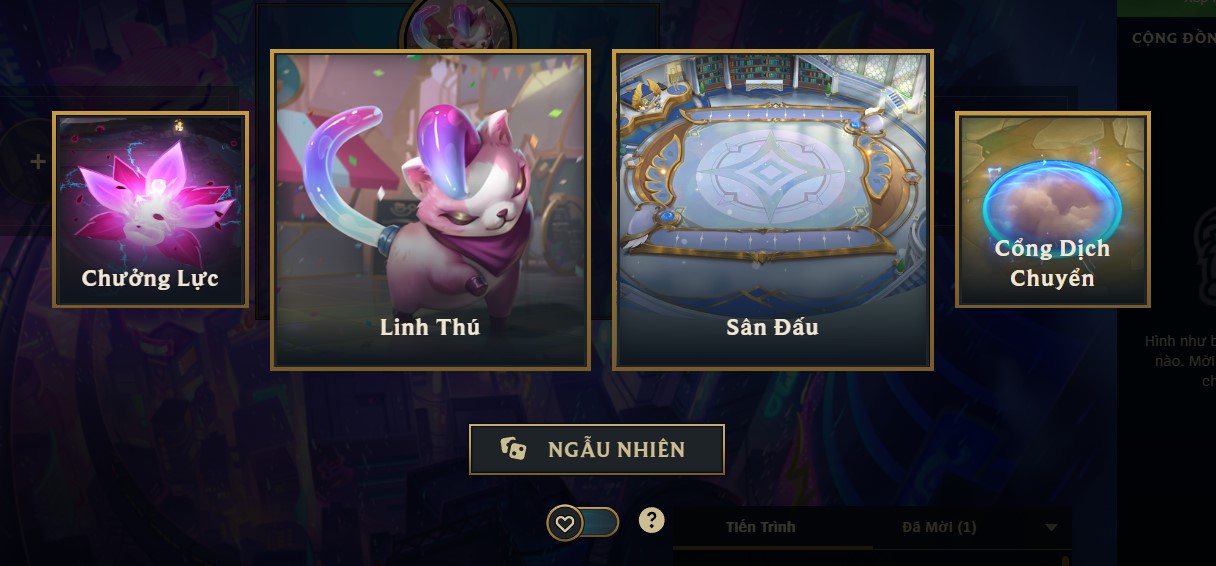1216x566 pixels.
Task: Select the Cổng Dịch Chuyển card label
Action: (1053, 263)
